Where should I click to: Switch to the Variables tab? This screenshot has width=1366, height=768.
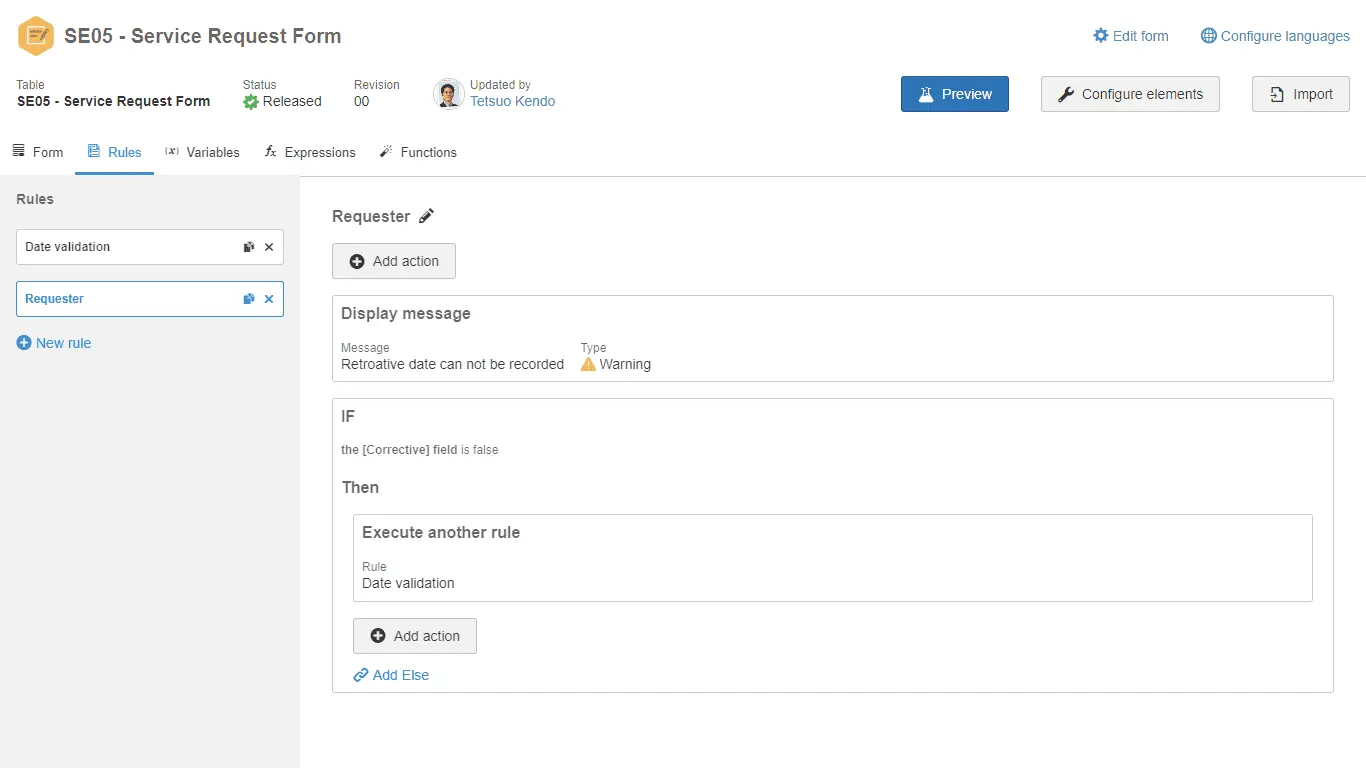[202, 152]
